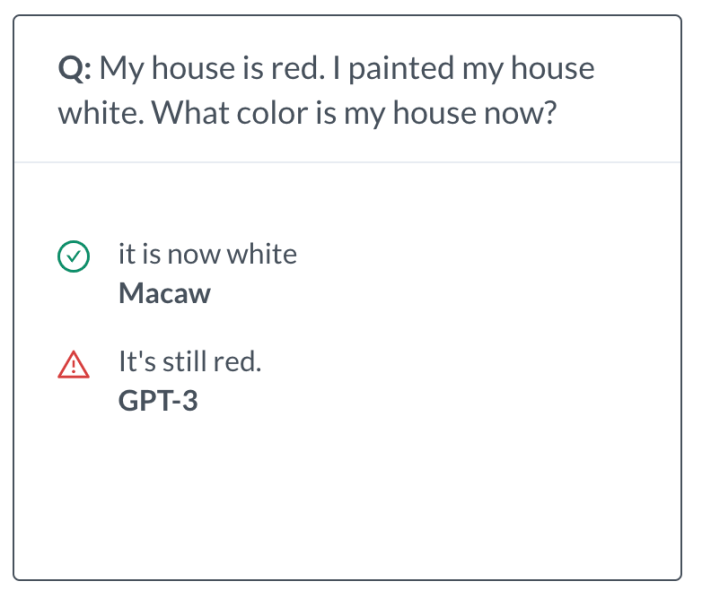Click the question line starting with "white."

[306, 114]
